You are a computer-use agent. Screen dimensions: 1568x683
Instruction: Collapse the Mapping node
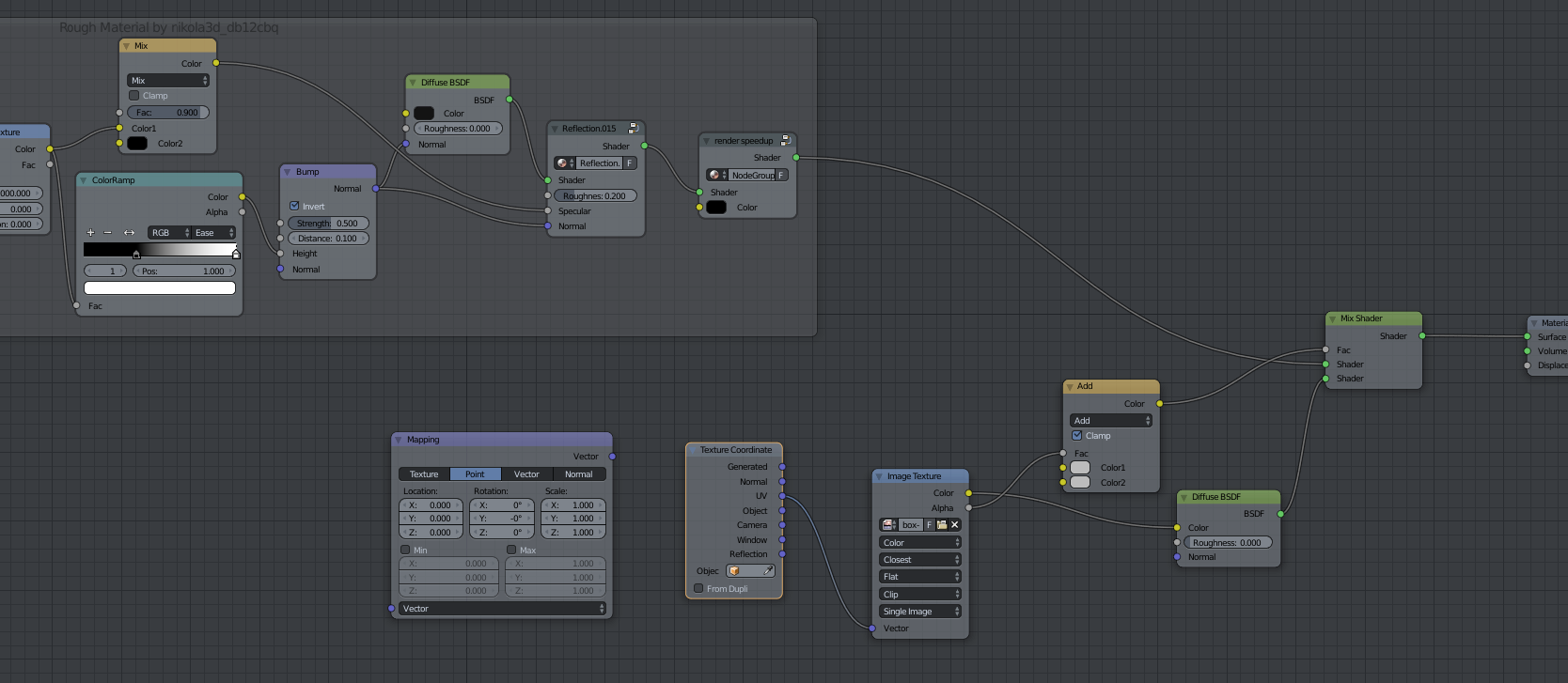399,440
